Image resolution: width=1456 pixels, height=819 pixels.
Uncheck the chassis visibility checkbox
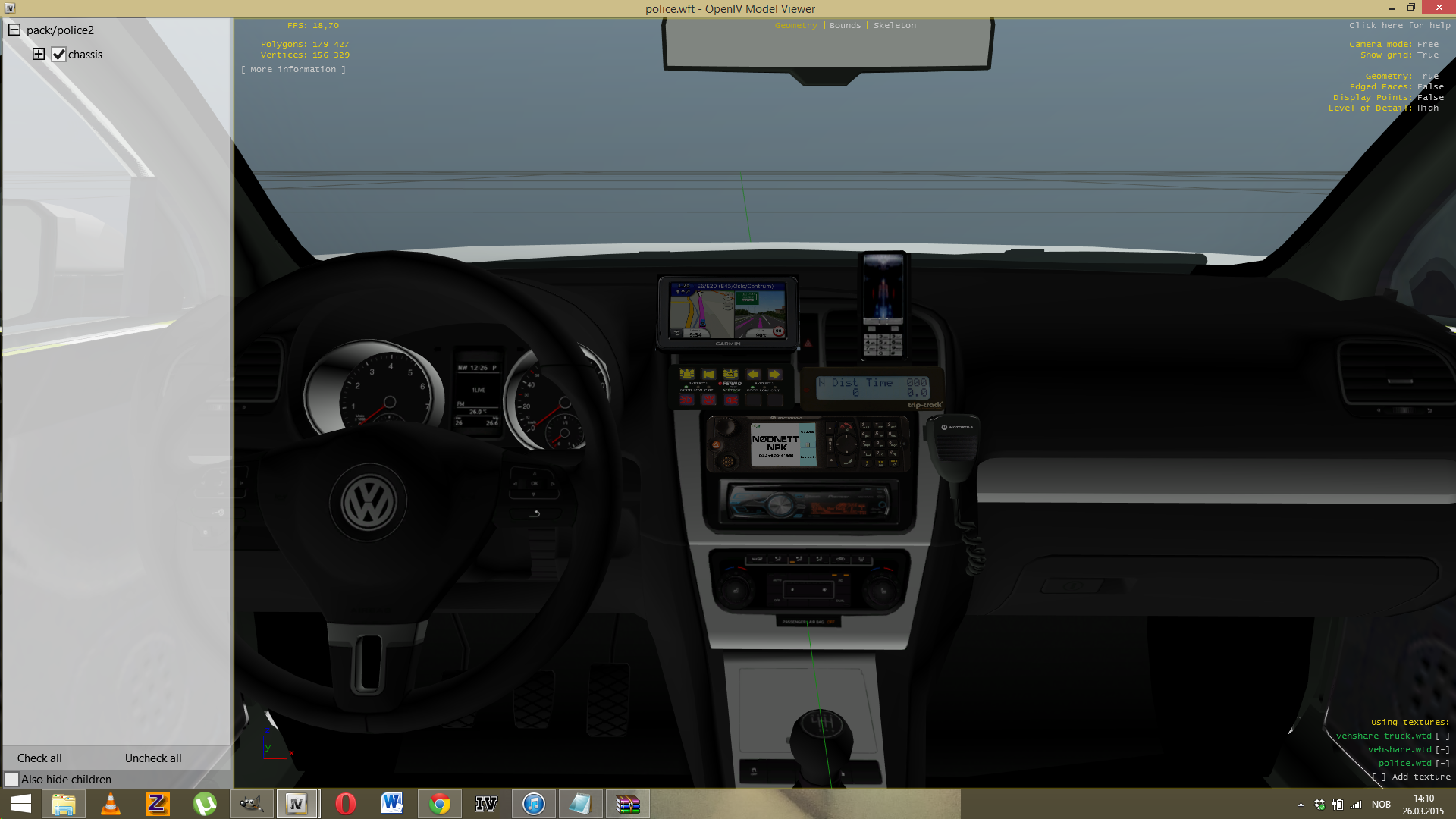point(58,54)
